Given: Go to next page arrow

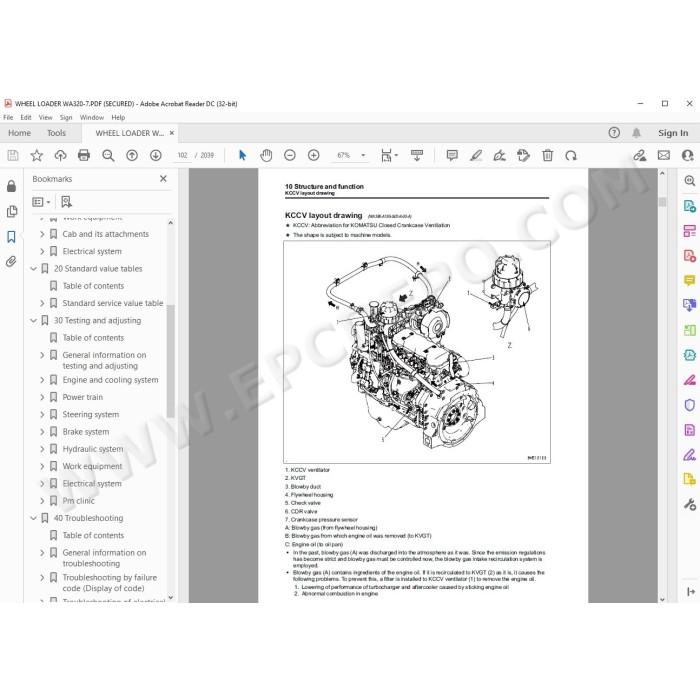Looking at the screenshot, I should pyautogui.click(x=155, y=155).
